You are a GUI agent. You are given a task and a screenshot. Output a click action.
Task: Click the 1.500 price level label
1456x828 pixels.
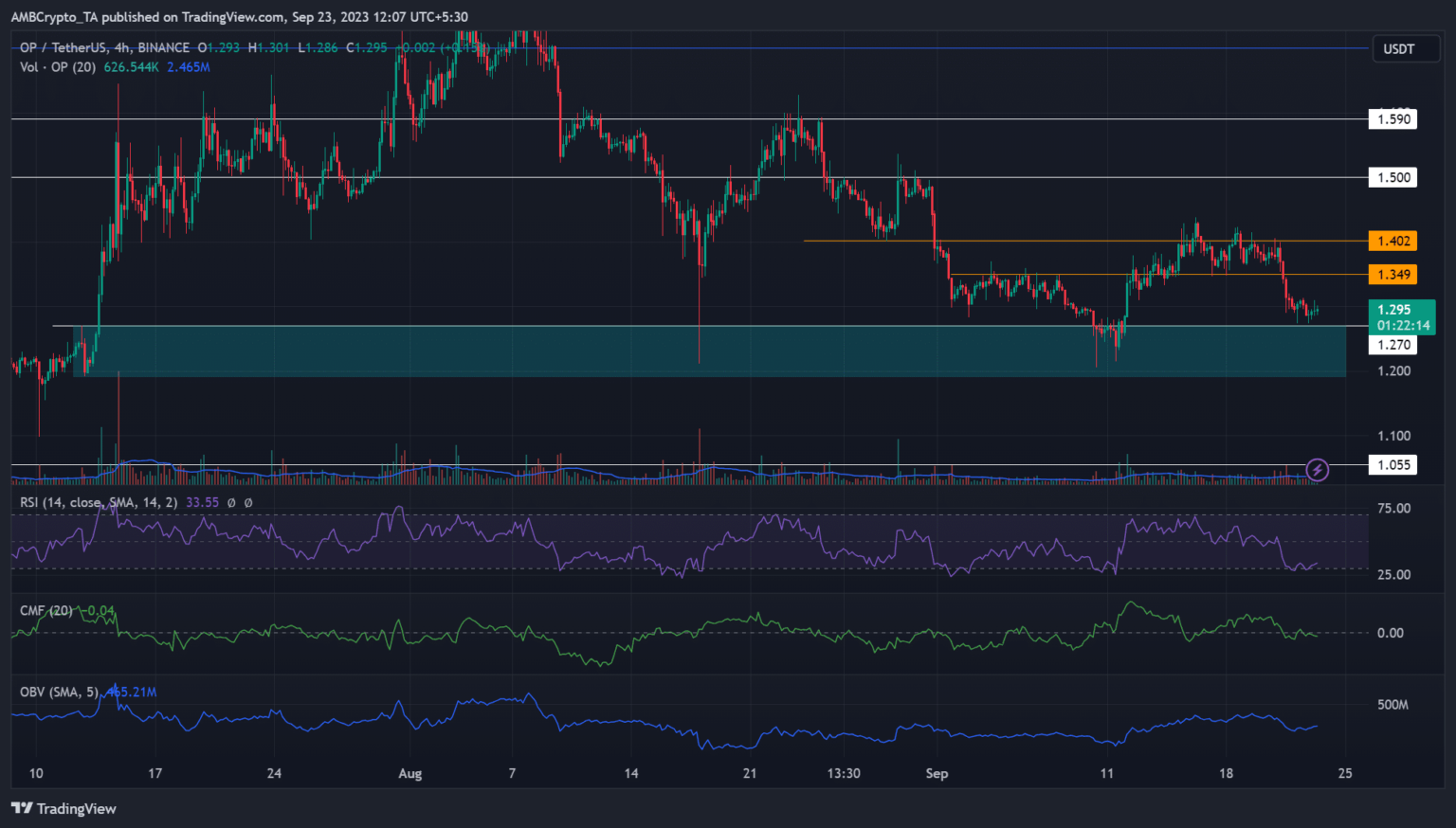click(1392, 177)
